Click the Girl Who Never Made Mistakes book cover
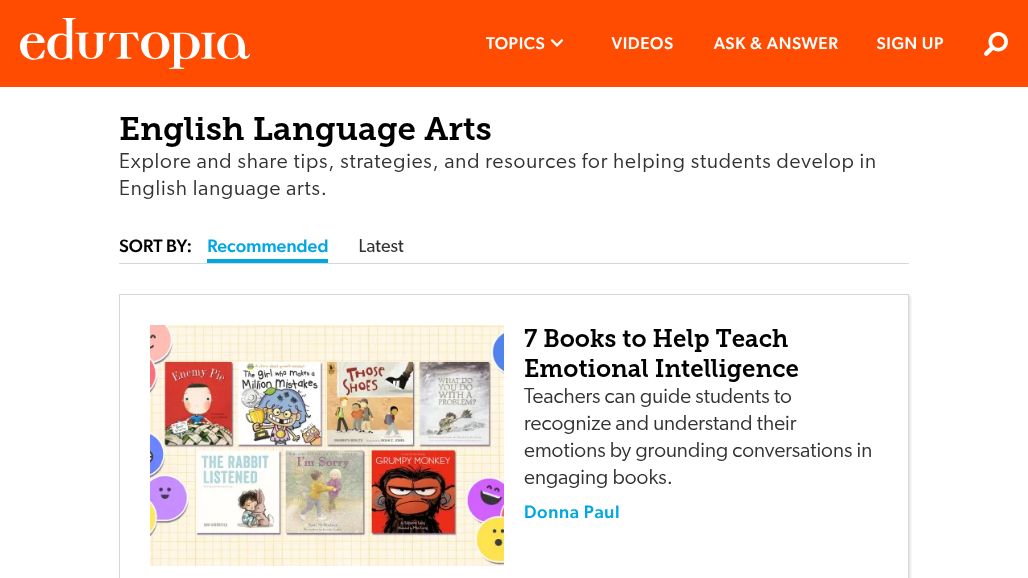 [x=280, y=403]
